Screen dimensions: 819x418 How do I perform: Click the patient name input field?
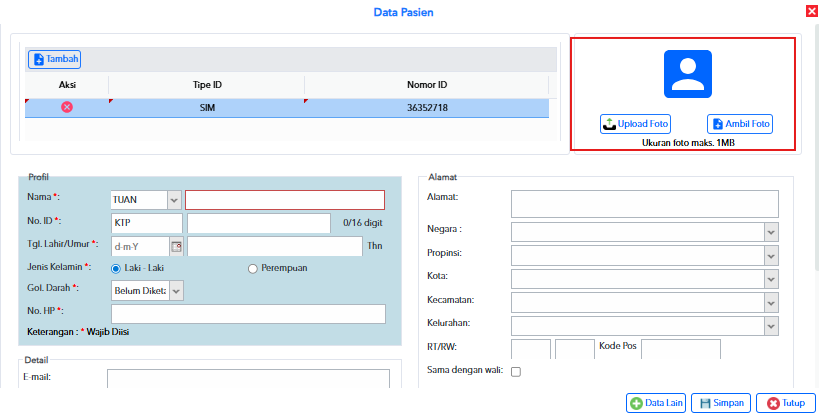(x=285, y=200)
